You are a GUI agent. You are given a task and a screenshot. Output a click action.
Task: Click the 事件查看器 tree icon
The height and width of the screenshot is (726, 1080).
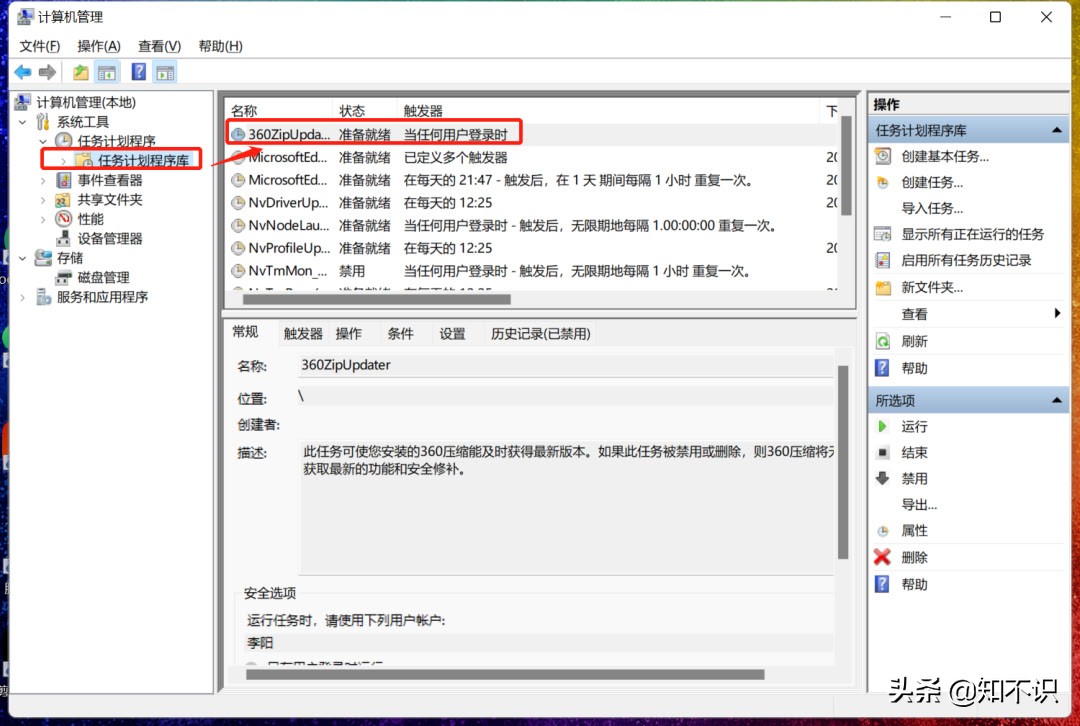pos(63,180)
